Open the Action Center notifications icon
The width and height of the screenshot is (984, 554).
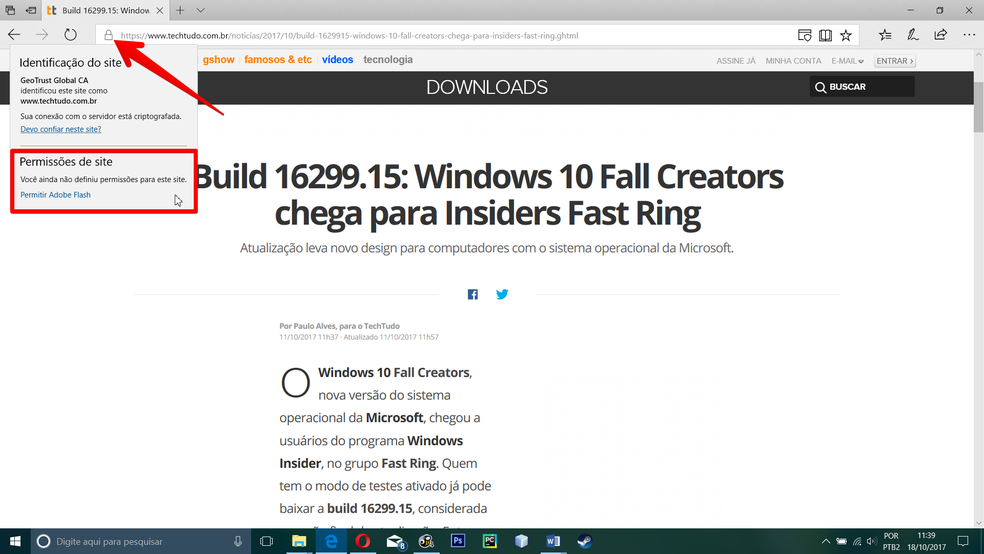(963, 541)
